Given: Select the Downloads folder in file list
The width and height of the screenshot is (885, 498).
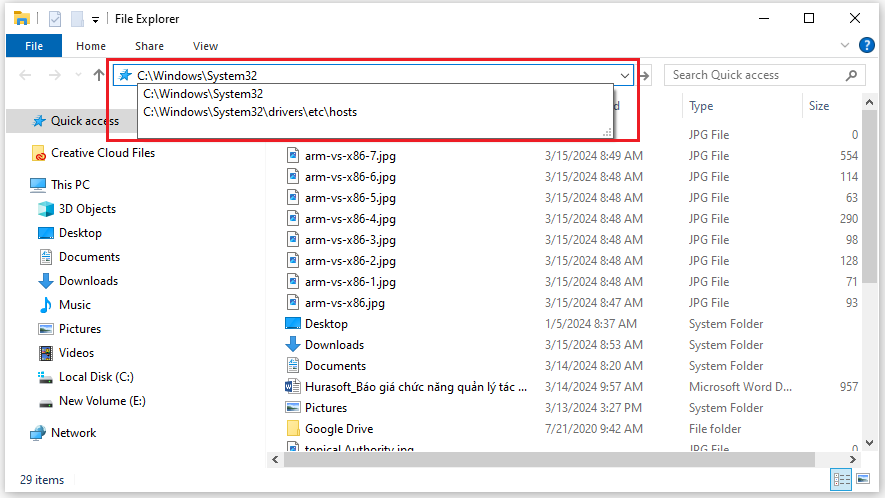Looking at the screenshot, I should [x=334, y=344].
